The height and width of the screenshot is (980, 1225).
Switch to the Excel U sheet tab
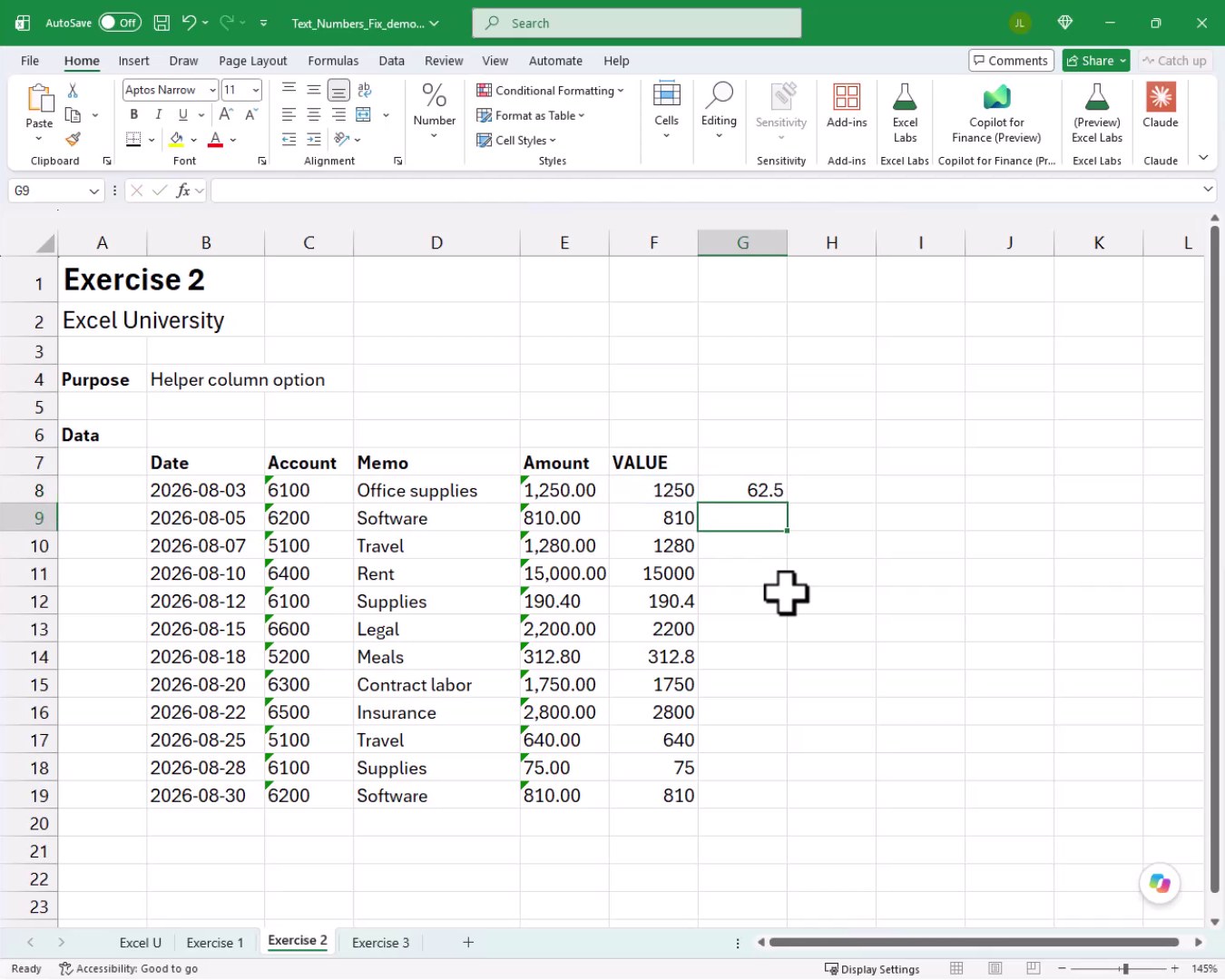pos(141,943)
